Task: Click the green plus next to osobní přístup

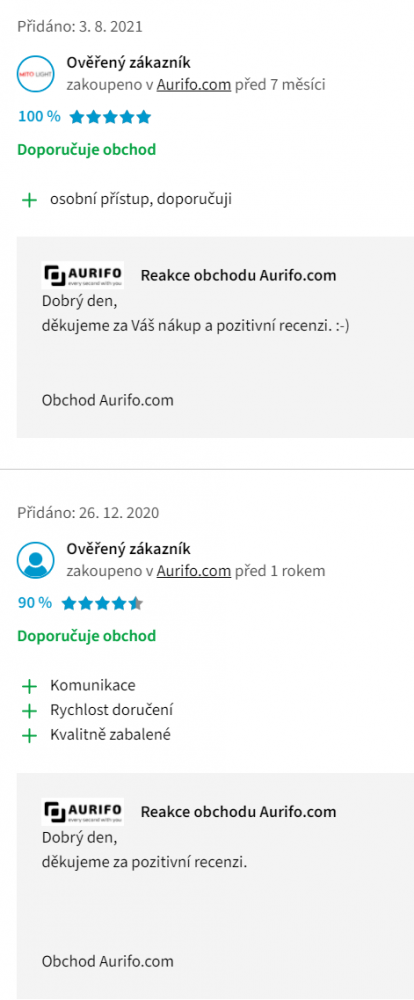Action: pos(29,200)
